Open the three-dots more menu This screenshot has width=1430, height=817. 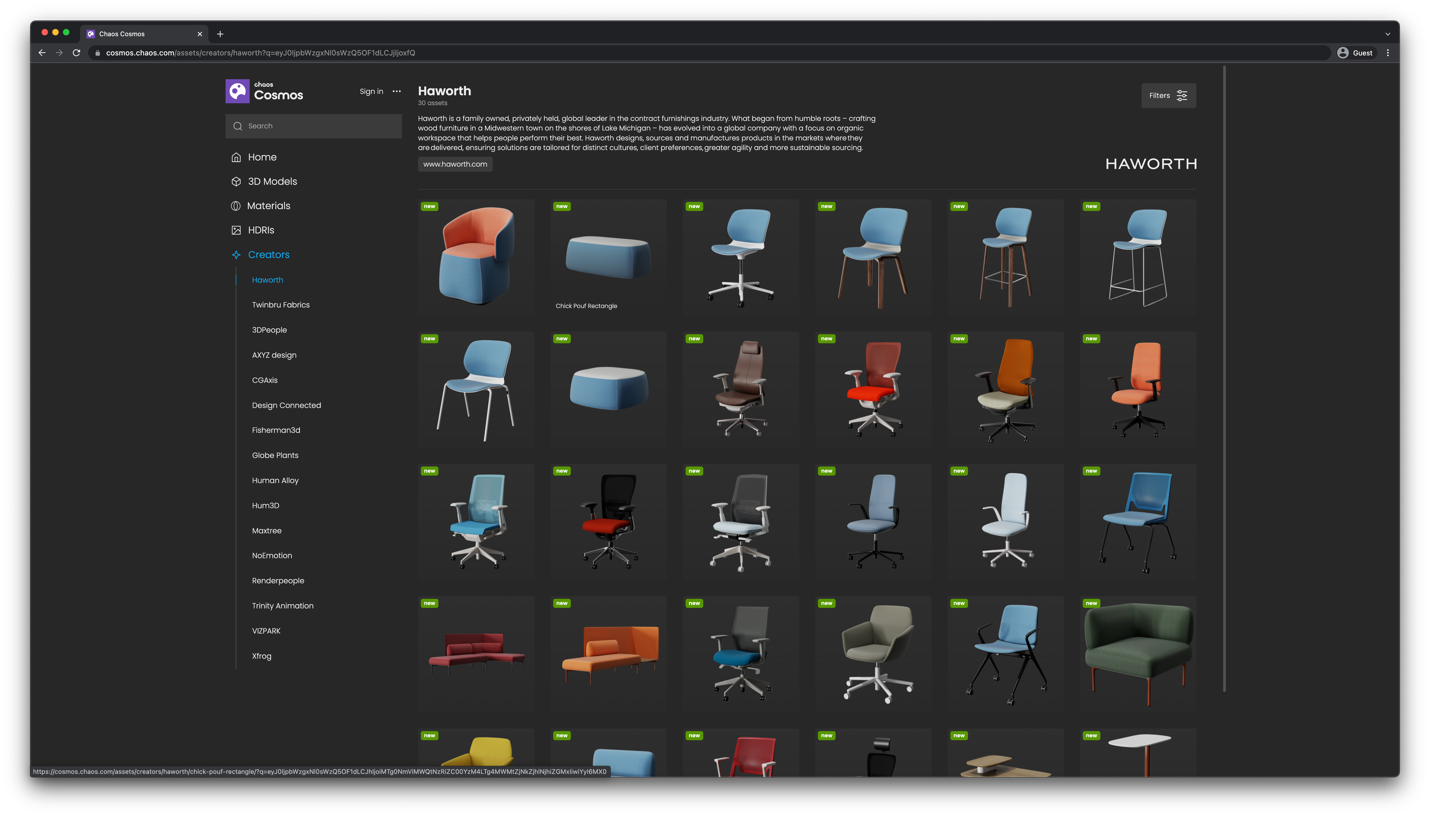397,91
